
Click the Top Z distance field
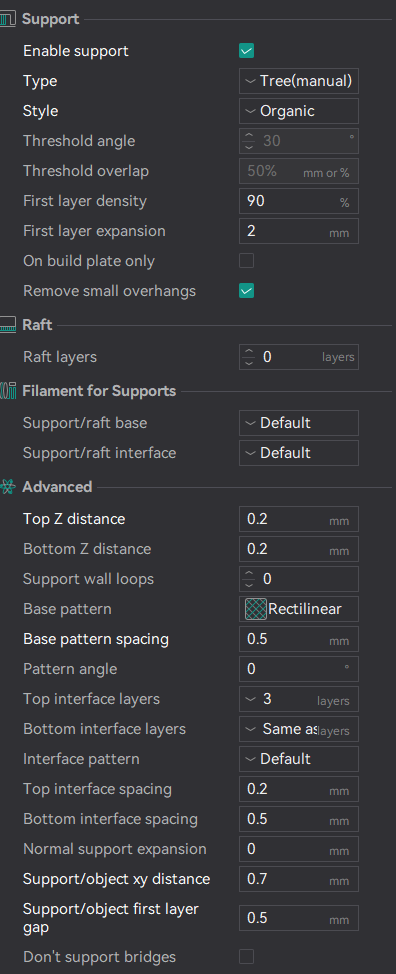pyautogui.click(x=299, y=519)
